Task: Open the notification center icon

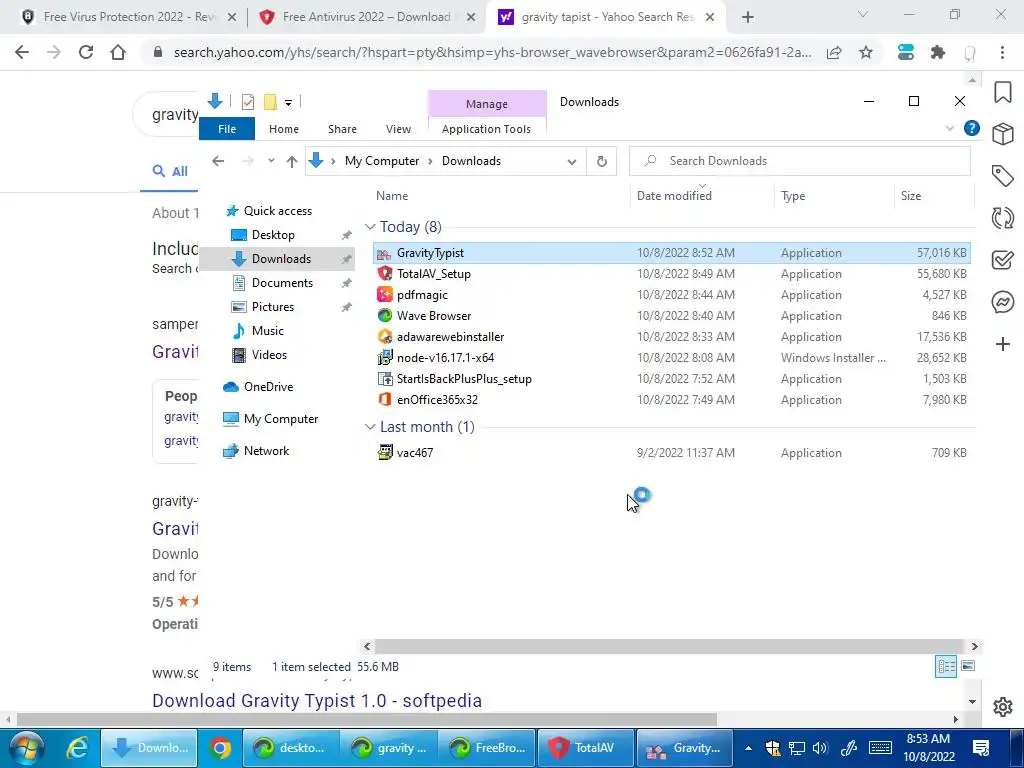Action: coord(981,748)
